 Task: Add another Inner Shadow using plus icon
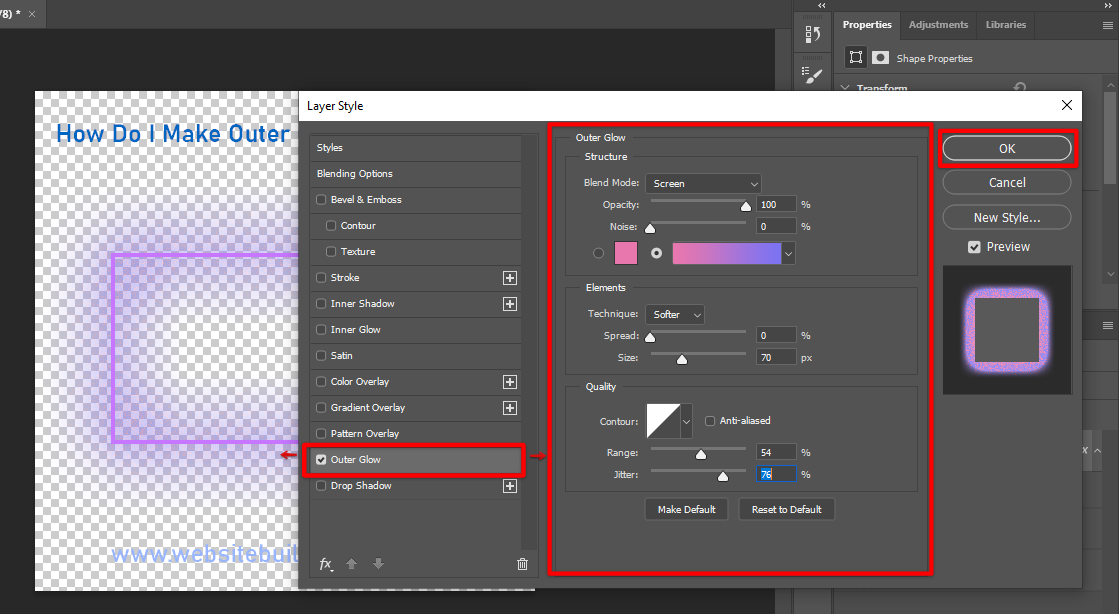tap(509, 304)
